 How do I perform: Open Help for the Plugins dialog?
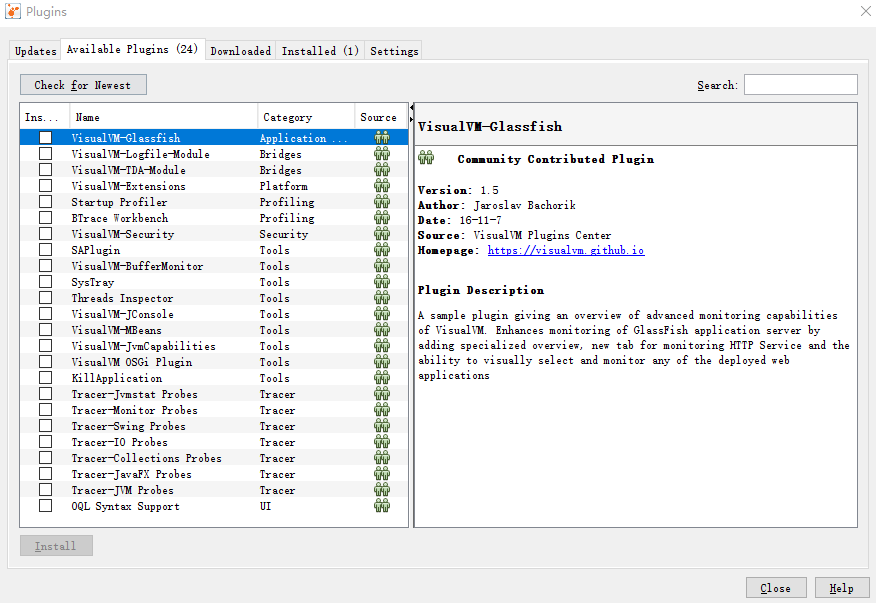pos(842,588)
